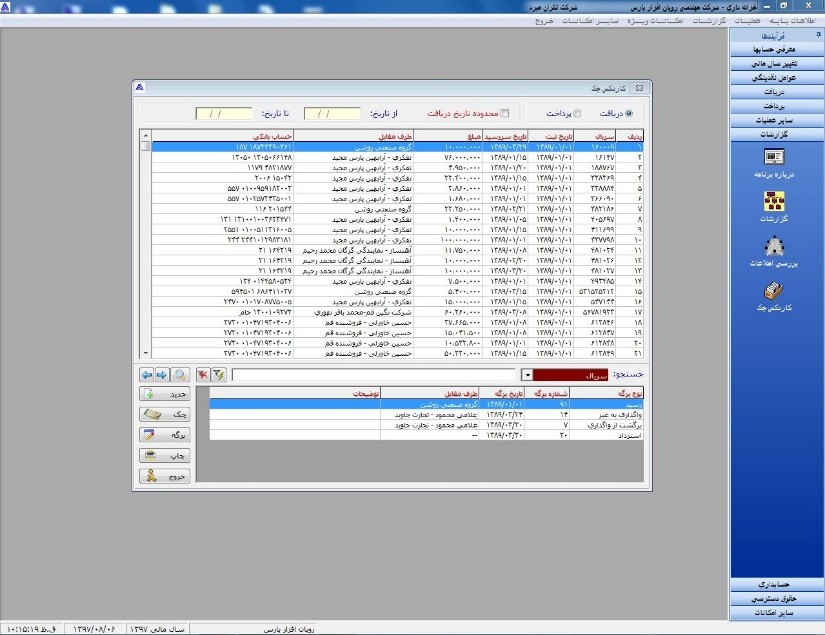This screenshot has width=825, height=635.
Task: Click the blue left-arrow previous record icon
Action: (x=147, y=375)
